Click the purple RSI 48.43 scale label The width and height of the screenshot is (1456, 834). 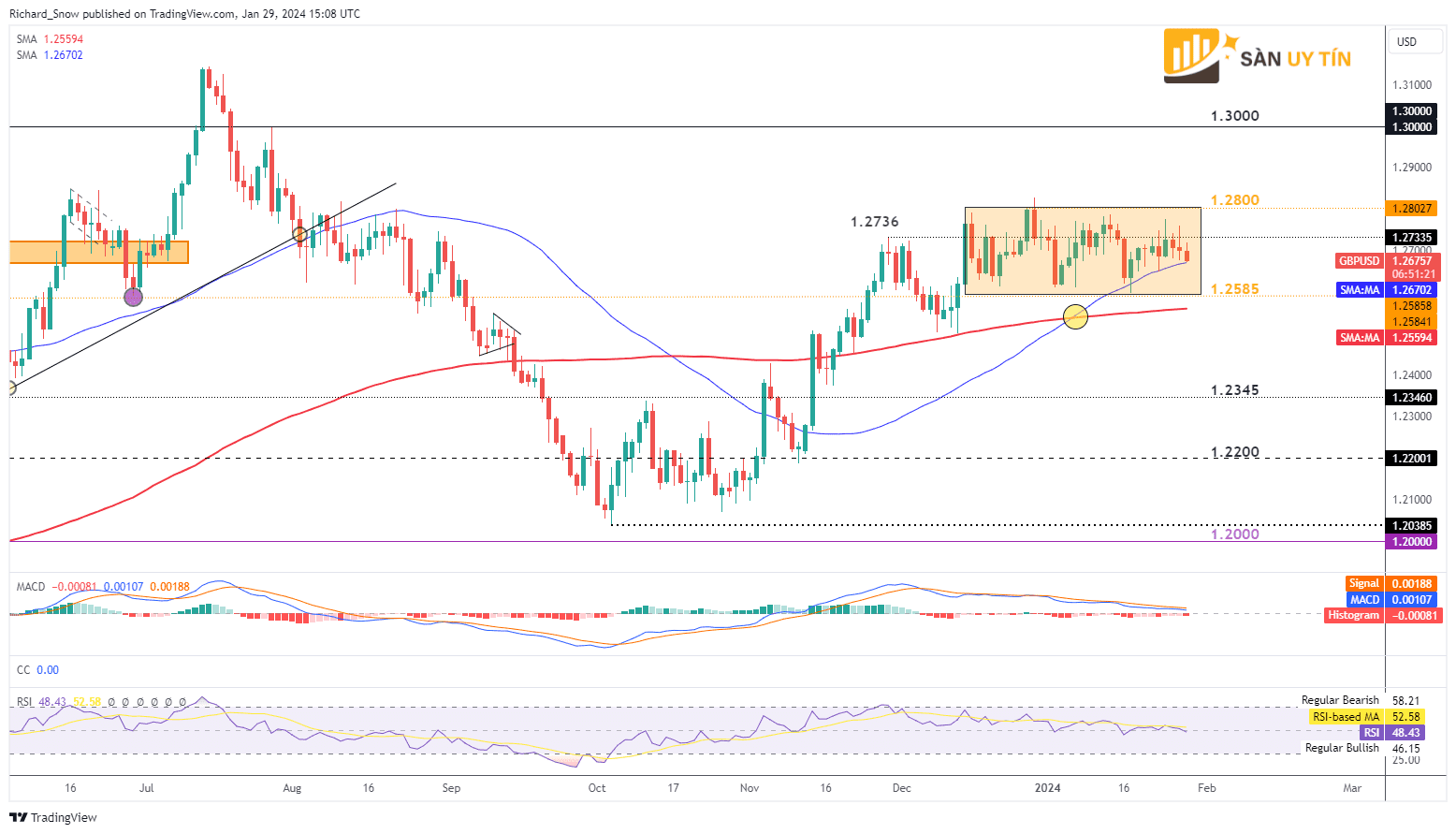coord(1392,733)
